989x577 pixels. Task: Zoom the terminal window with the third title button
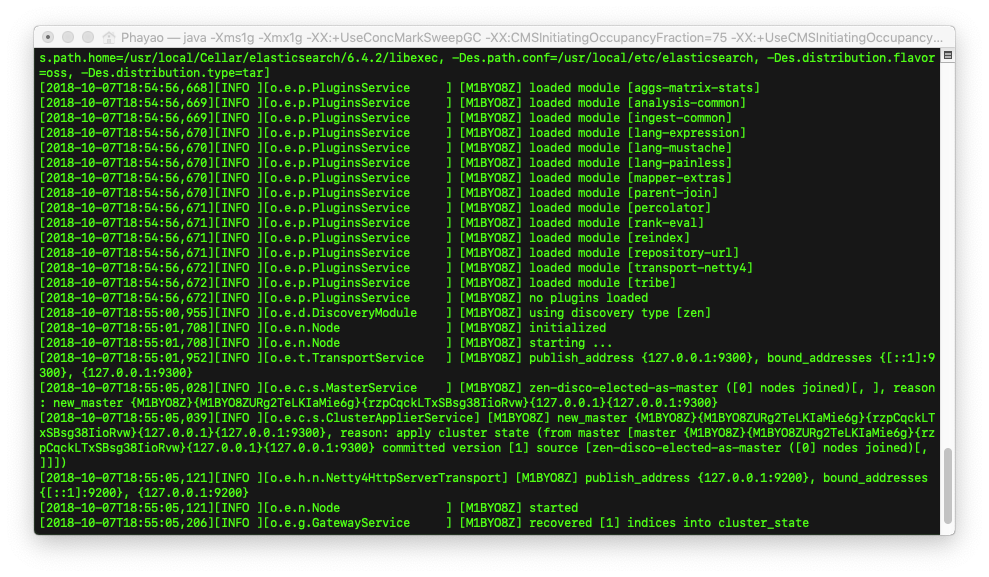click(x=88, y=37)
